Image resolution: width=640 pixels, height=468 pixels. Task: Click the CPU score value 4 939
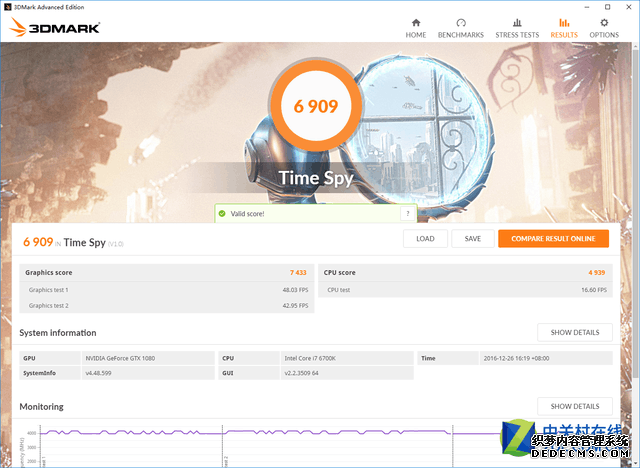coord(597,273)
